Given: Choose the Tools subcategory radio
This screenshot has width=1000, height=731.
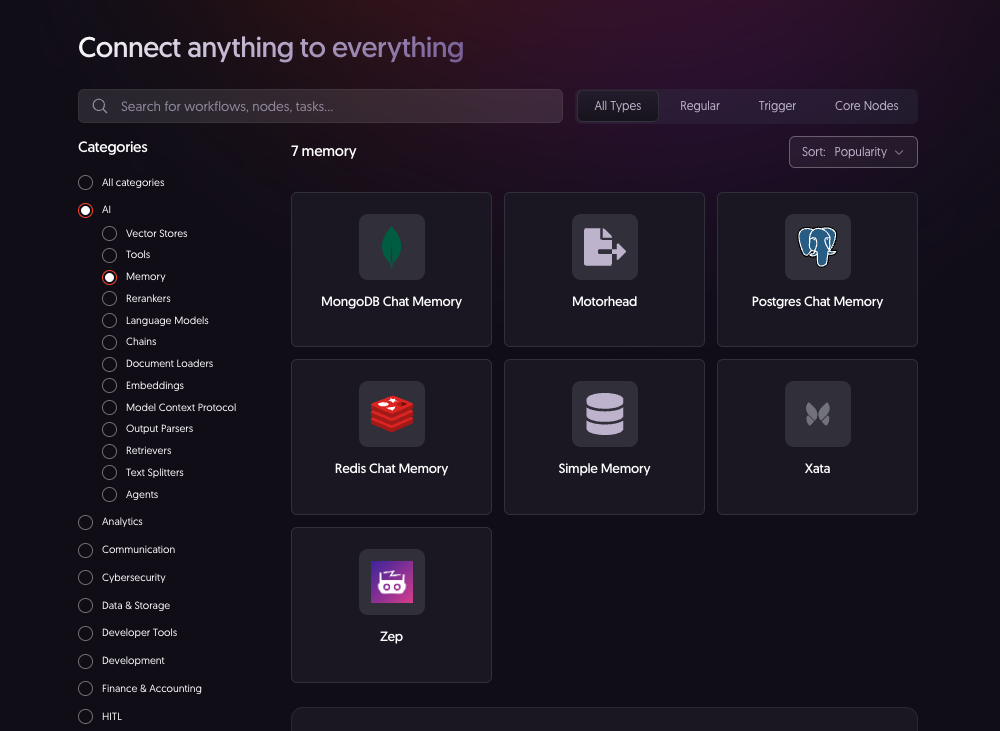Looking at the screenshot, I should 110,255.
